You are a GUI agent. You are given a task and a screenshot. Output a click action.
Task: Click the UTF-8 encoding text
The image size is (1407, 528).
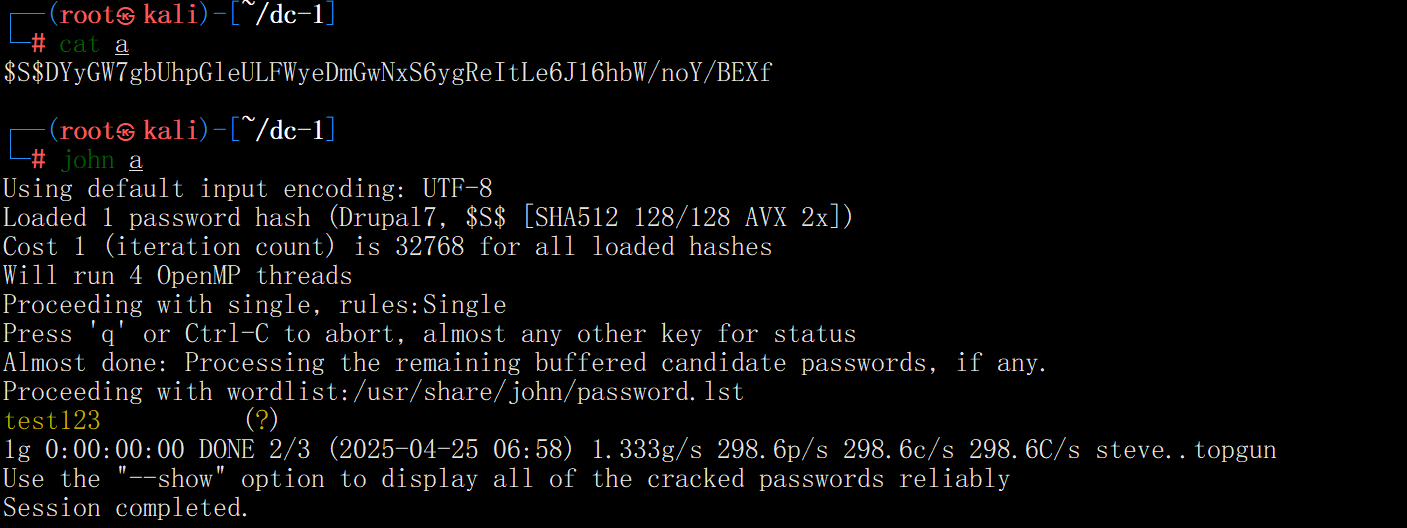click(x=457, y=189)
